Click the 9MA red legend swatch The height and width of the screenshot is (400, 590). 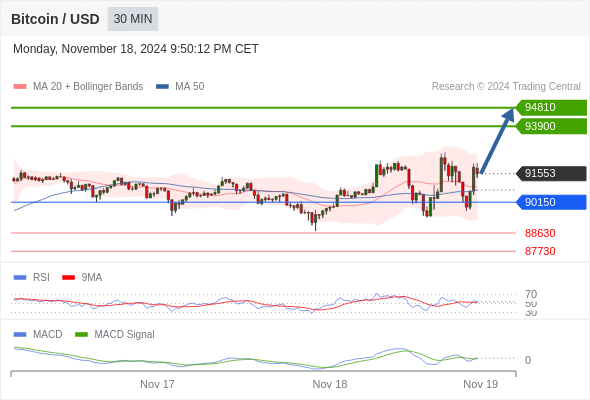tap(68, 278)
